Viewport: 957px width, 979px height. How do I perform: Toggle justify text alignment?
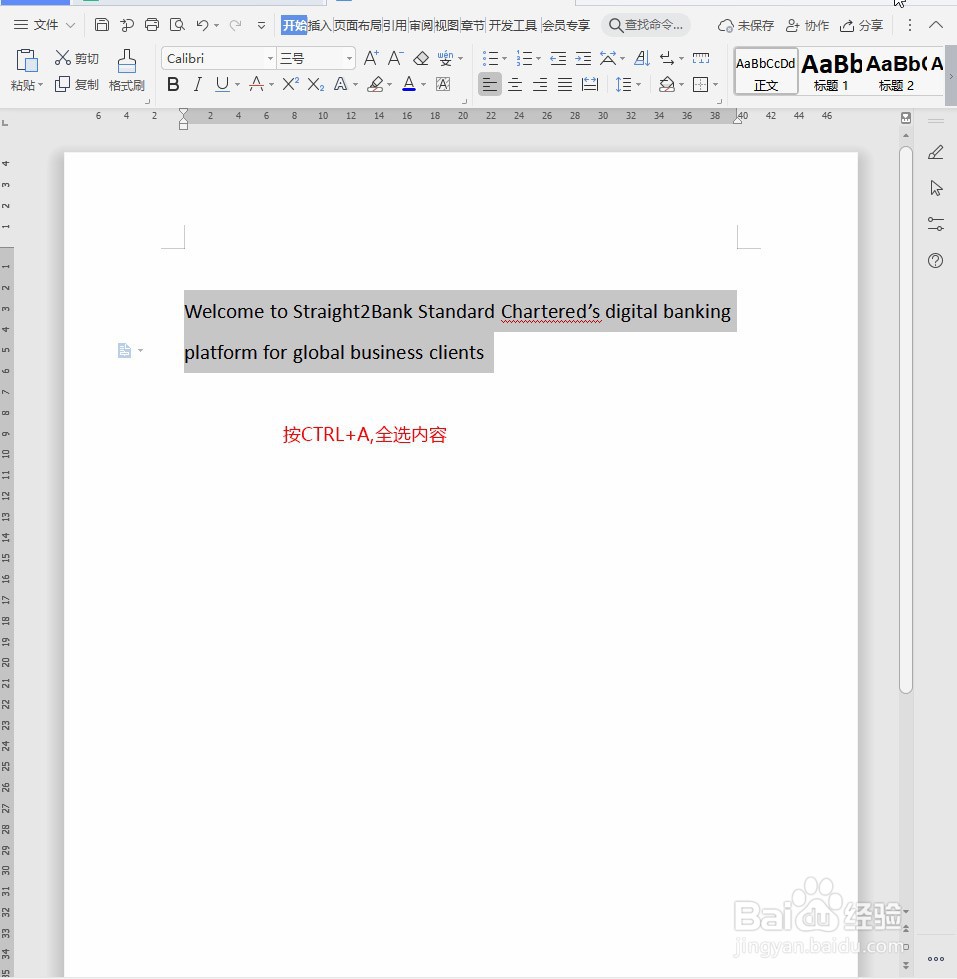tap(565, 84)
